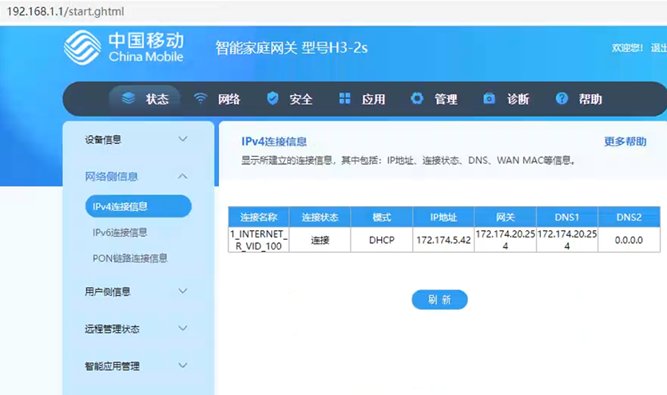Click the 连接名称 column header
Screen dimensions: 667x395
point(259,217)
